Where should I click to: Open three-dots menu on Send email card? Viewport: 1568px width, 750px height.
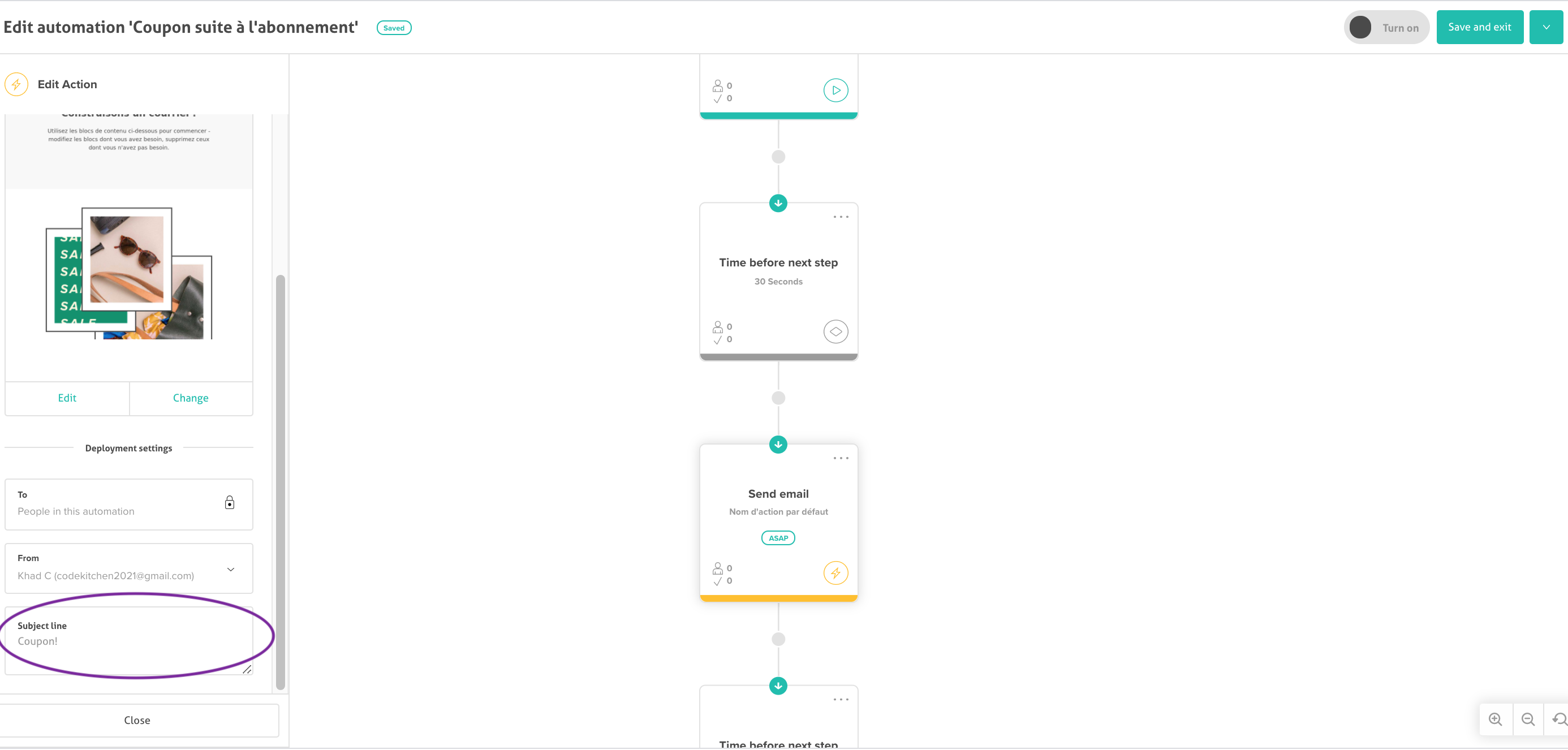(x=841, y=458)
